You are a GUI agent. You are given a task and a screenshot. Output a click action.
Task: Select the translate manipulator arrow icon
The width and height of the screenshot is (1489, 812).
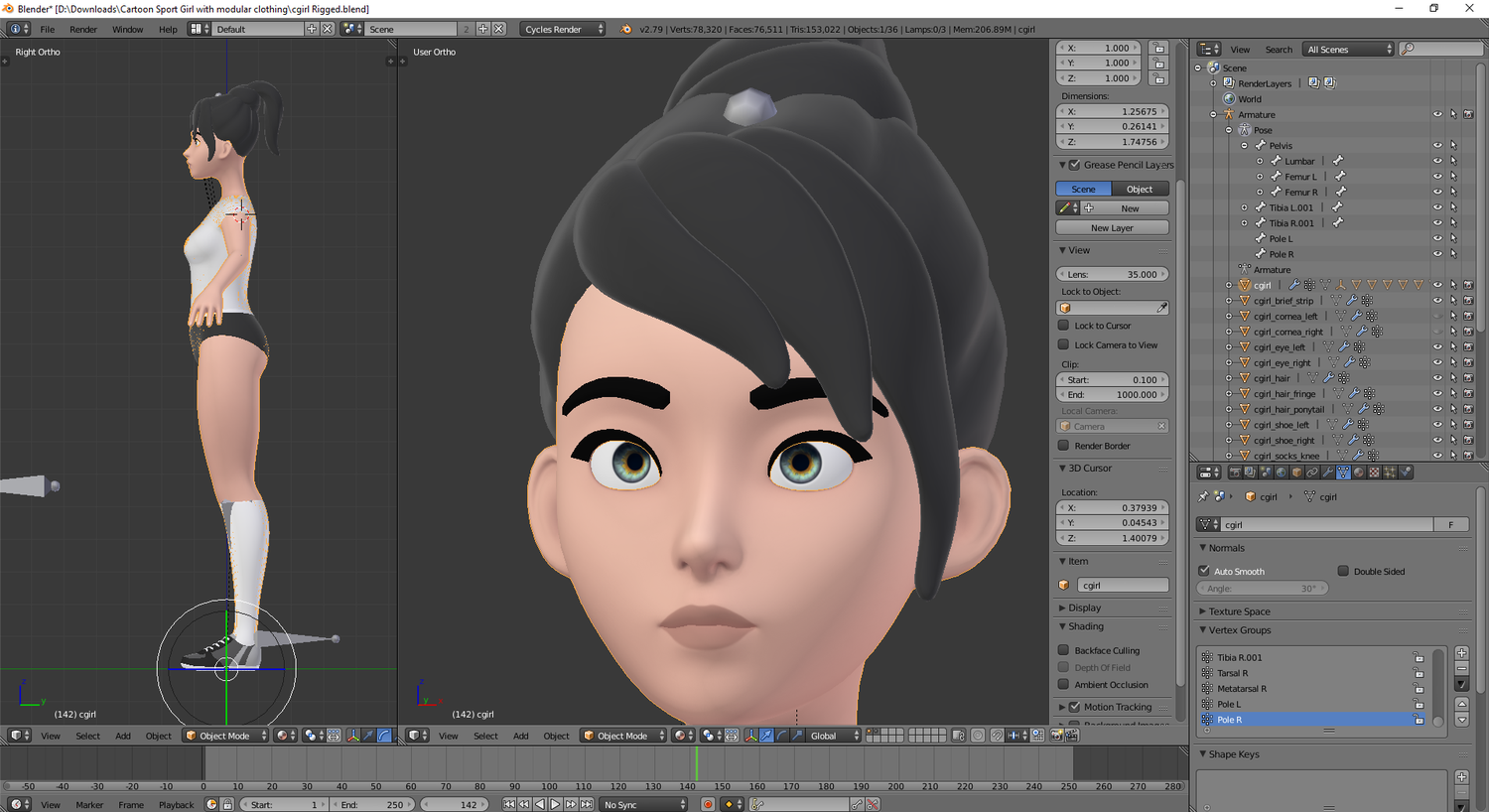click(766, 736)
